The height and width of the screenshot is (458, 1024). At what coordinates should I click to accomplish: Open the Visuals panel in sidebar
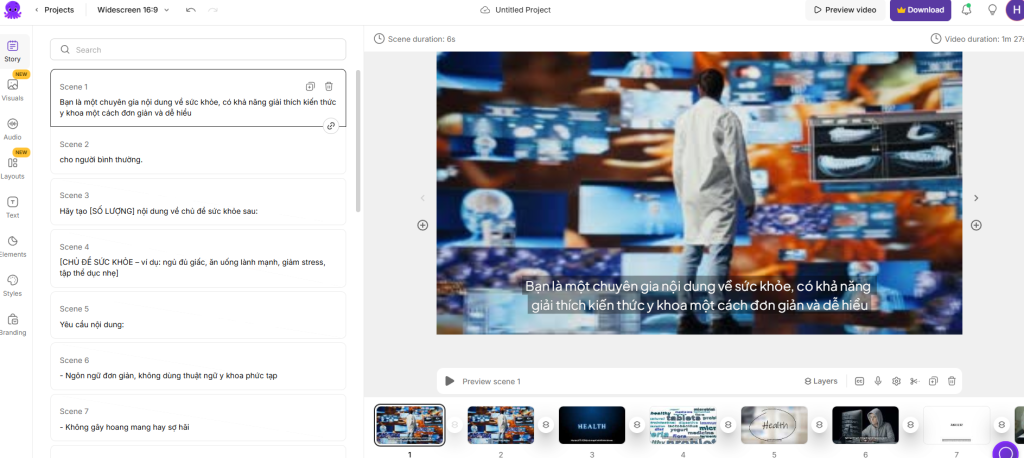coord(12,88)
